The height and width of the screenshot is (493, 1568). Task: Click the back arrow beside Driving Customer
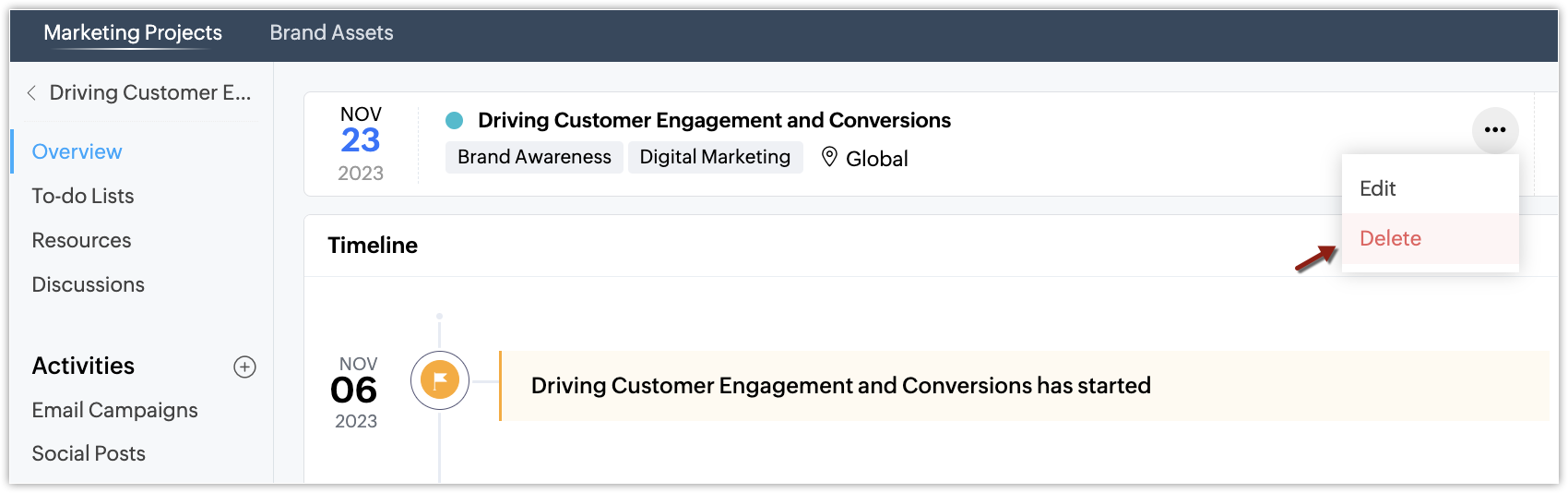pos(31,92)
